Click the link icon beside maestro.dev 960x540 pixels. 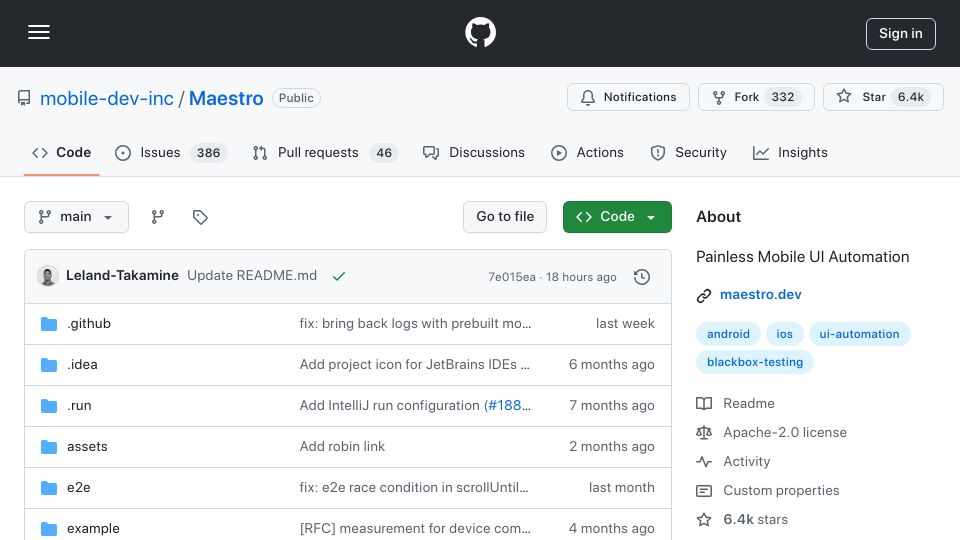tap(704, 296)
